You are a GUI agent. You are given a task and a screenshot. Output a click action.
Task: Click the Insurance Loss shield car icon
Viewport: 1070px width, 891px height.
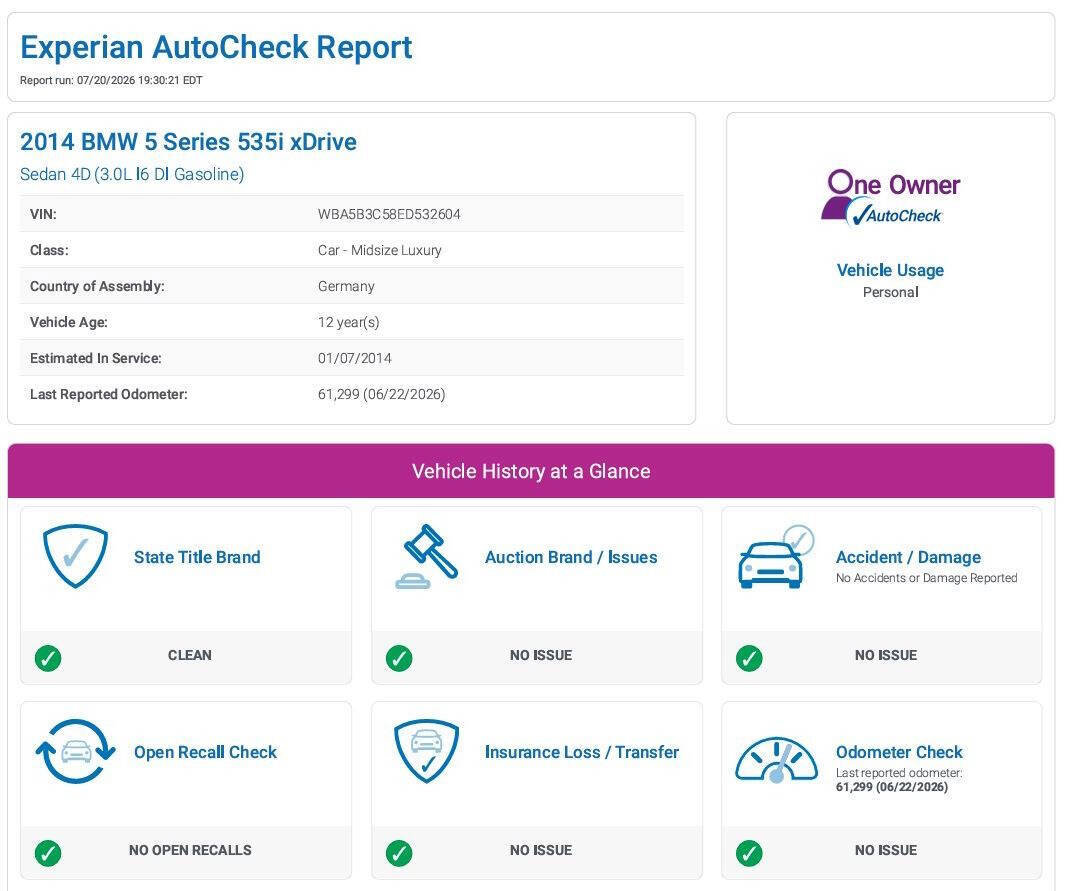click(426, 751)
